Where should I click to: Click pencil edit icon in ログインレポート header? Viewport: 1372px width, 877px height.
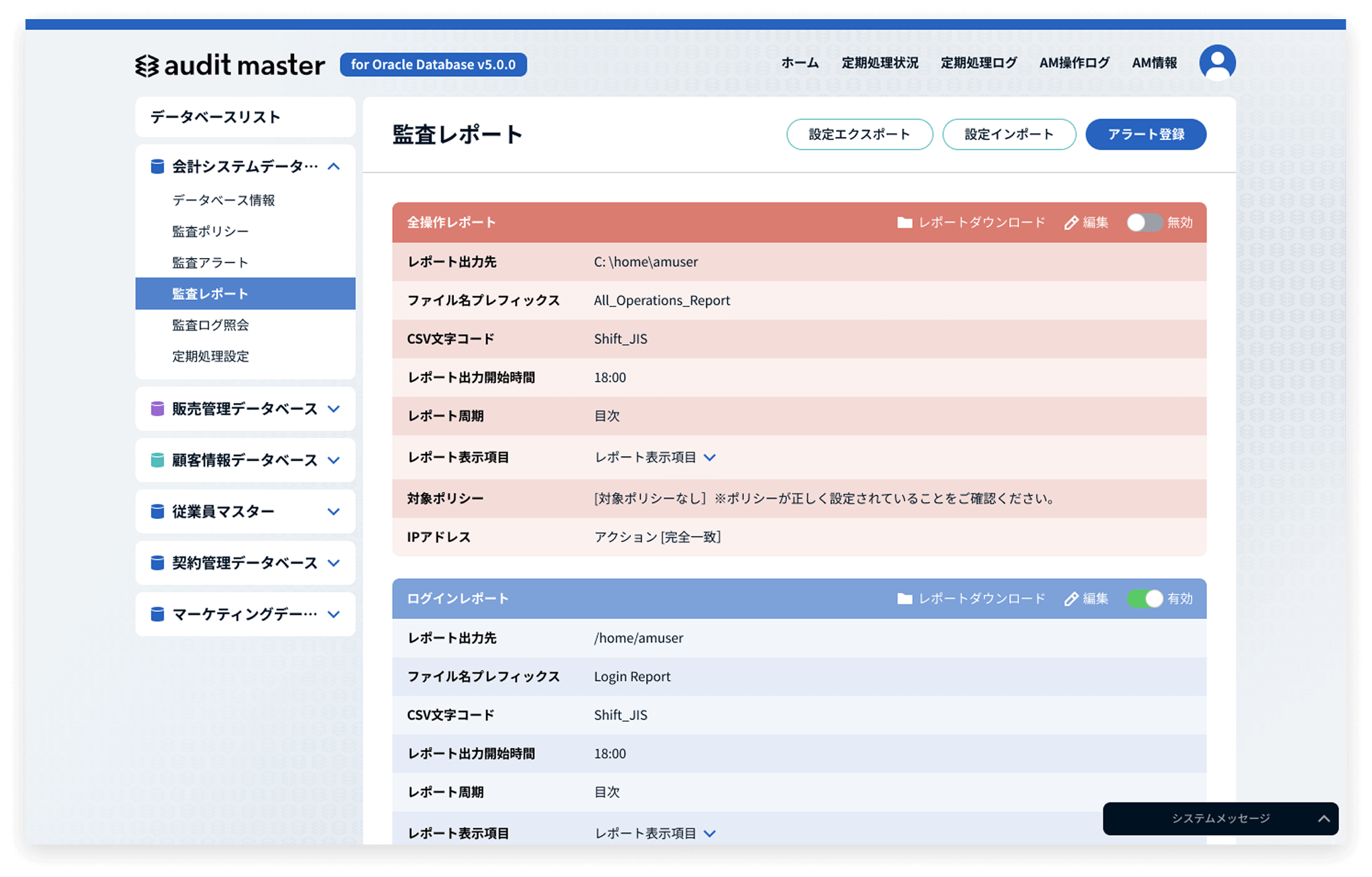(x=1071, y=599)
